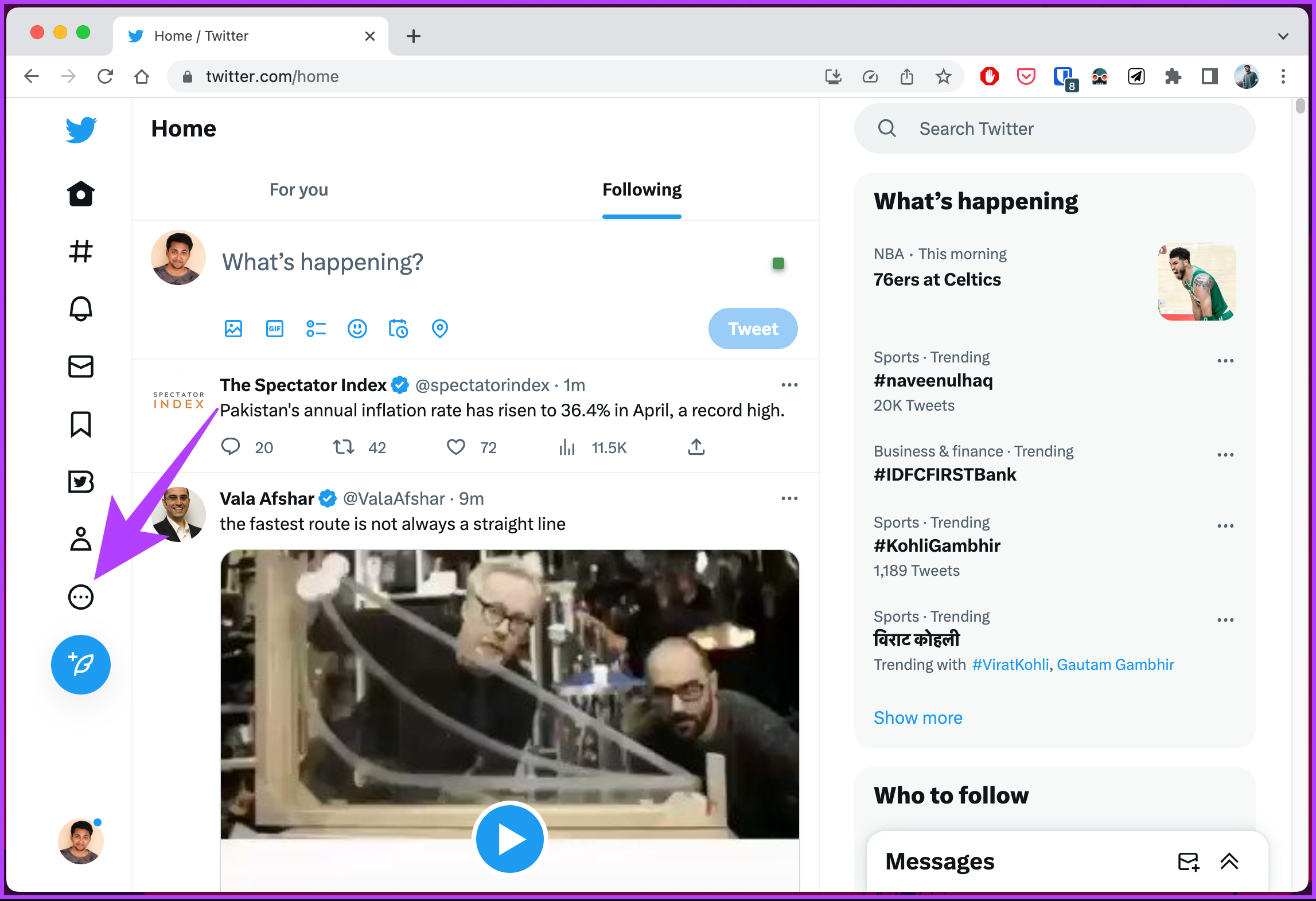The width and height of the screenshot is (1316, 901).
Task: Open the 76ers at Celtics thumbnail image
Action: click(x=1197, y=281)
